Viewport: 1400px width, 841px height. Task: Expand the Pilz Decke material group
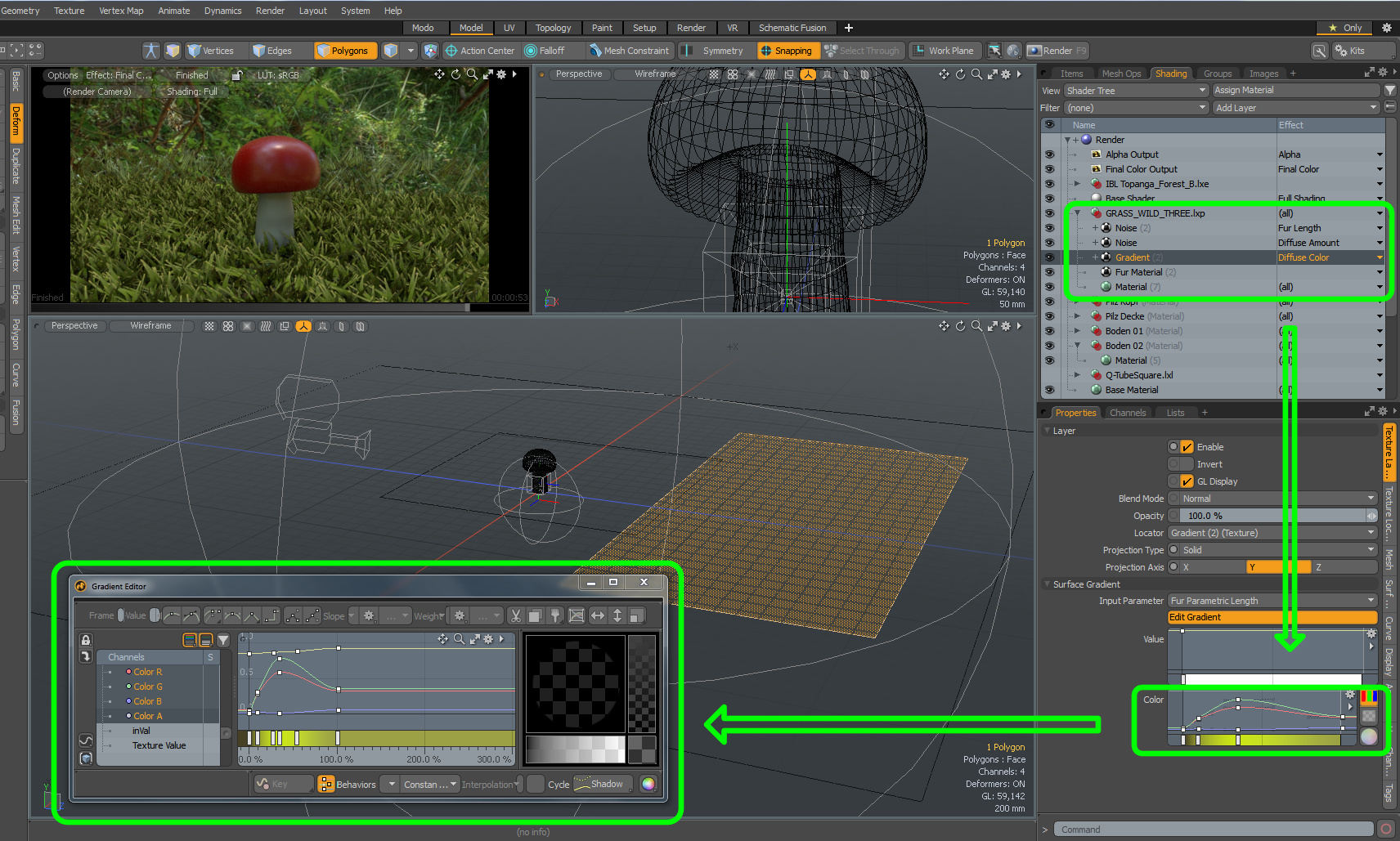pos(1077,316)
